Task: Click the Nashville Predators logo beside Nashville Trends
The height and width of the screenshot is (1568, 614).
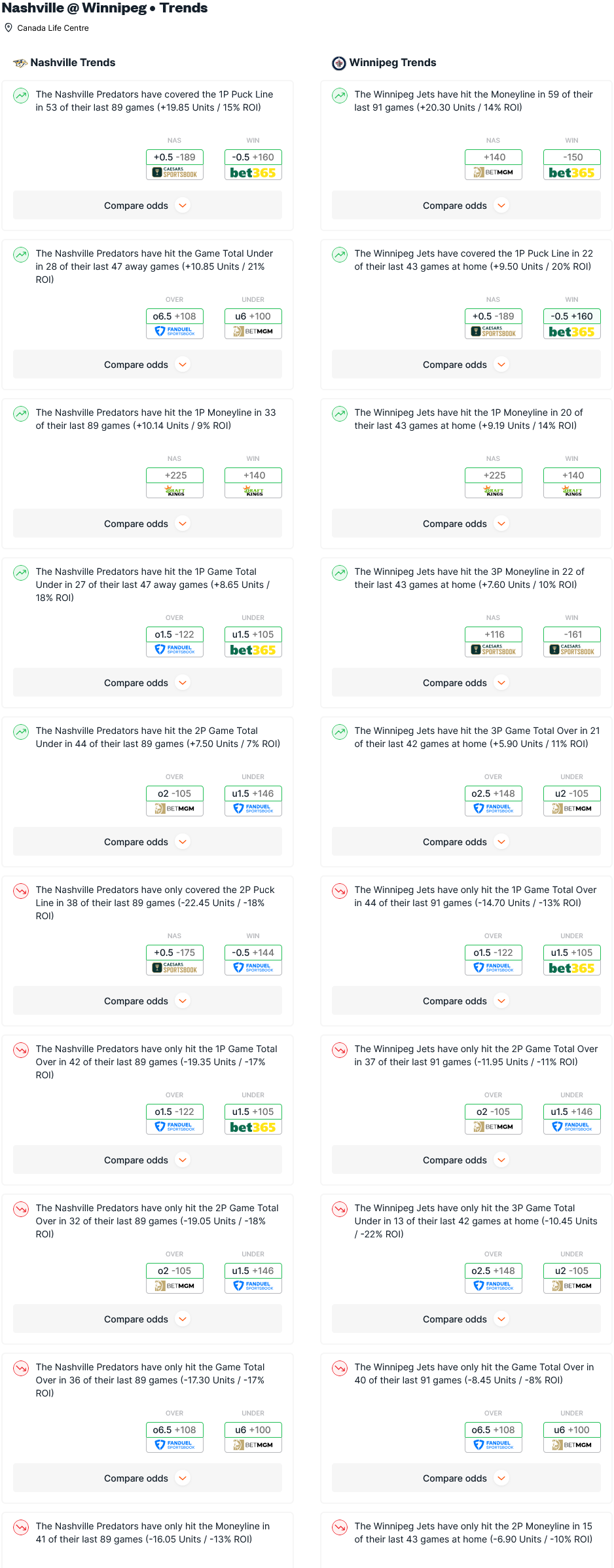Action: click(20, 63)
